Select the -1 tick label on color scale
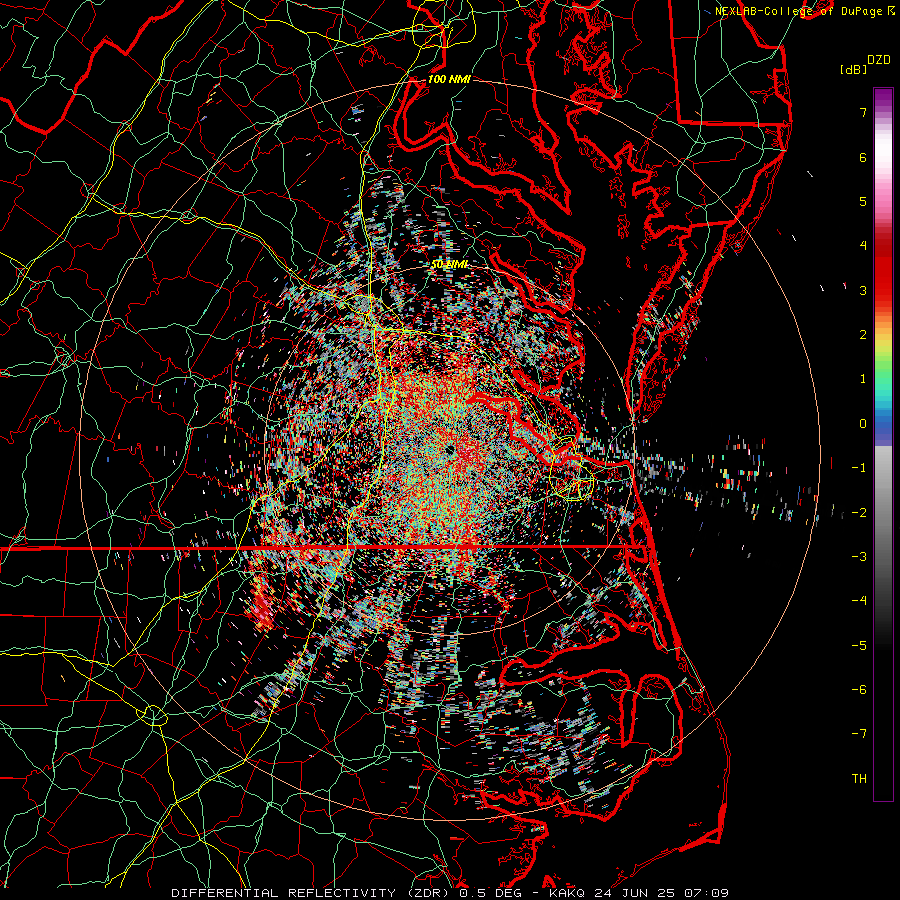The image size is (900, 900). point(859,468)
